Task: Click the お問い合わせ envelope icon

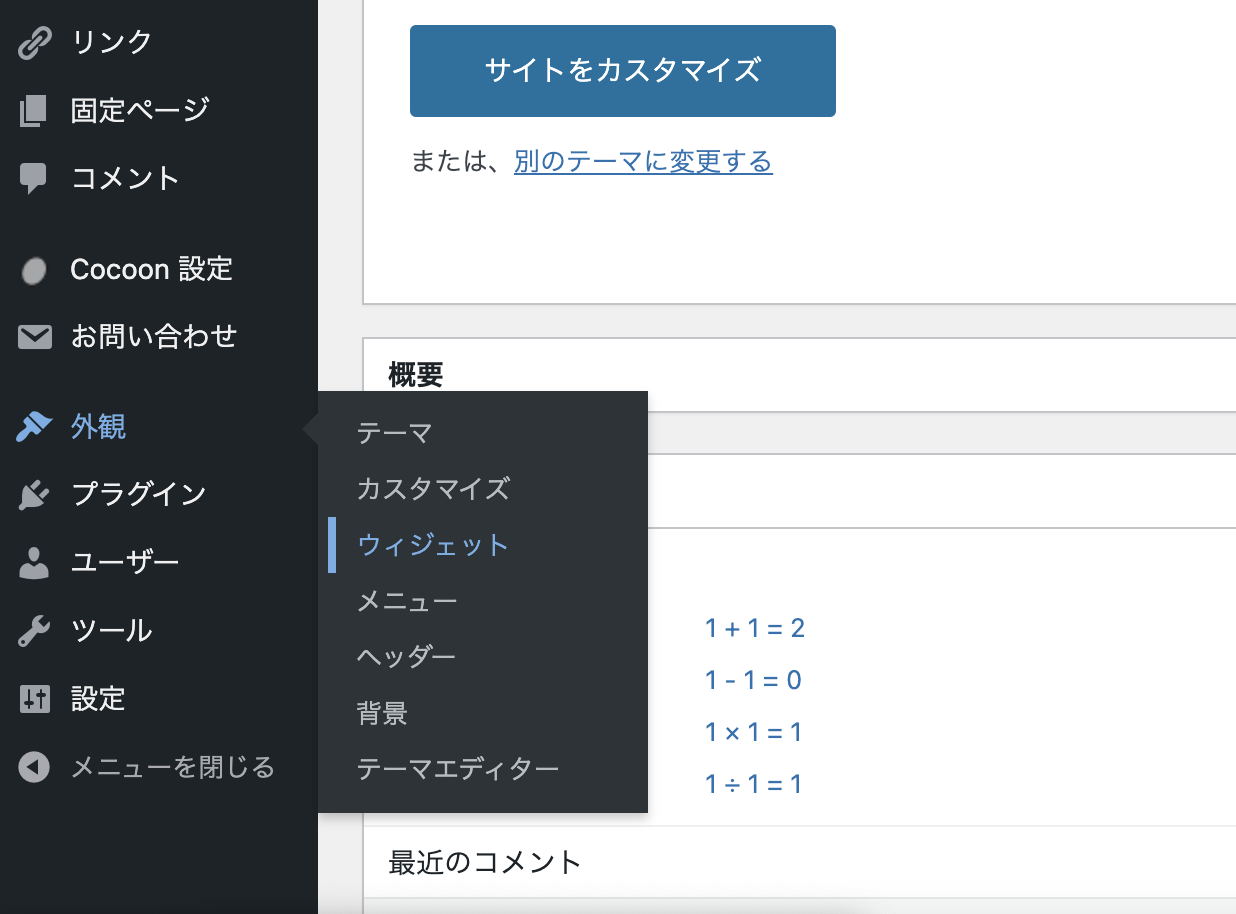Action: point(34,337)
